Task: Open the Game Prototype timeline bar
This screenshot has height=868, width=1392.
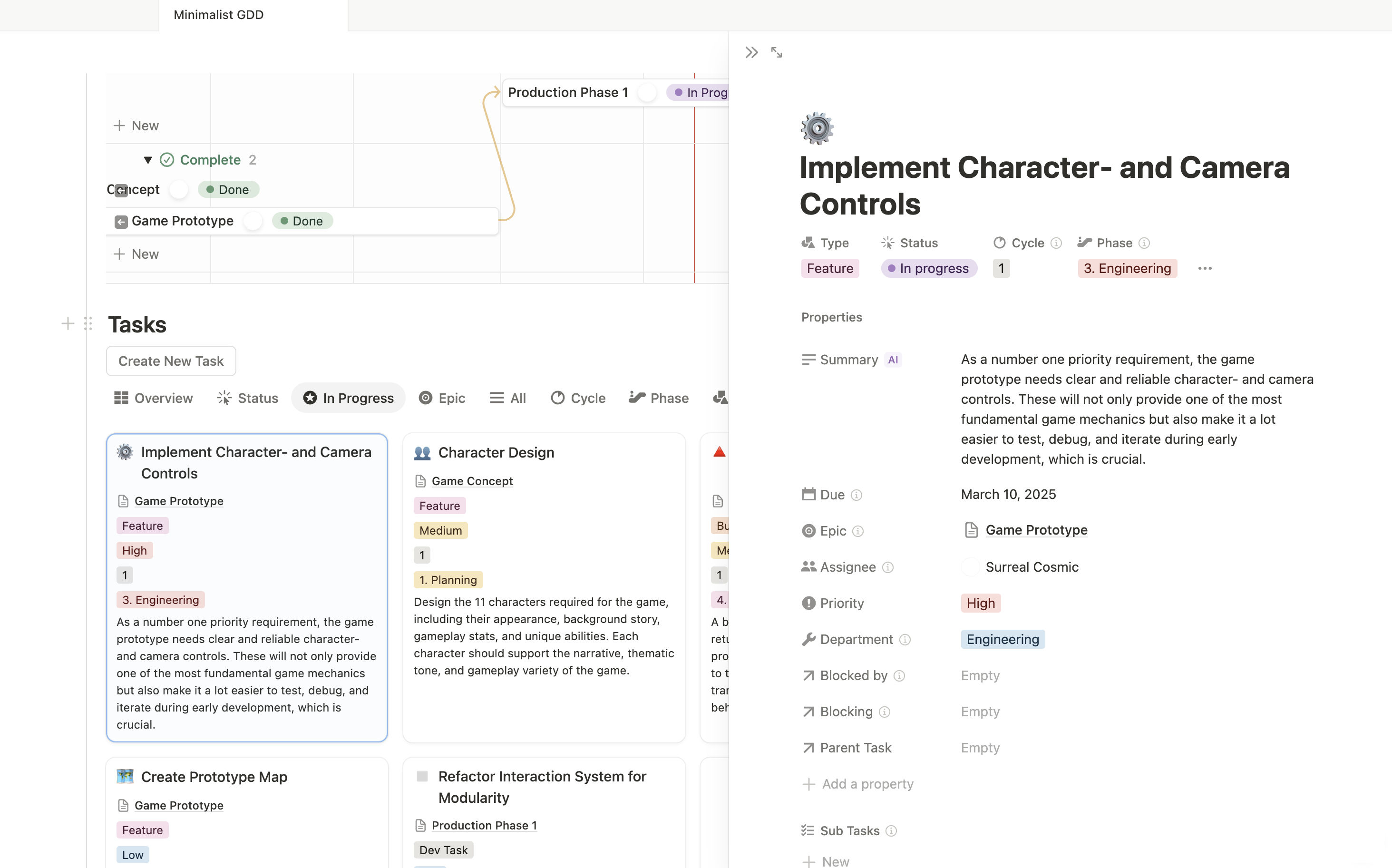Action: coord(302,221)
